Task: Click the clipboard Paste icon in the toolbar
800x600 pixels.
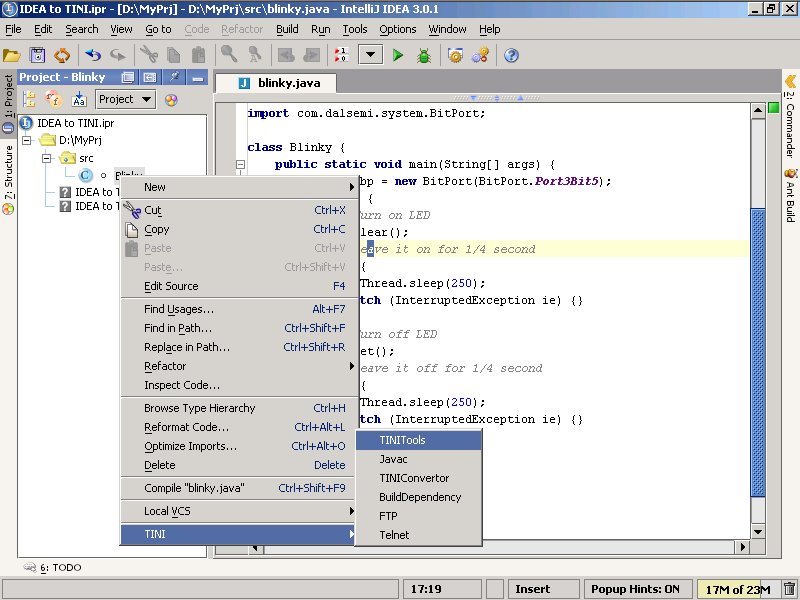Action: click(198, 55)
